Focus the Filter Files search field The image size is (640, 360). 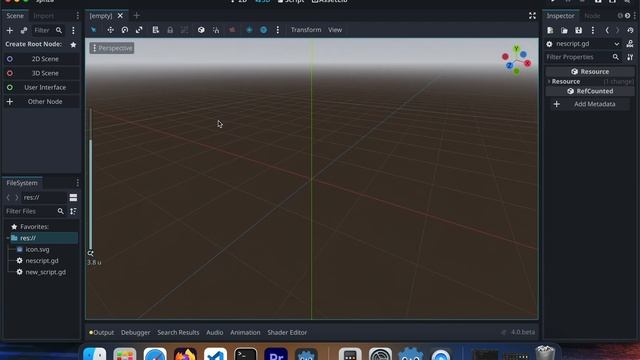(x=34, y=211)
